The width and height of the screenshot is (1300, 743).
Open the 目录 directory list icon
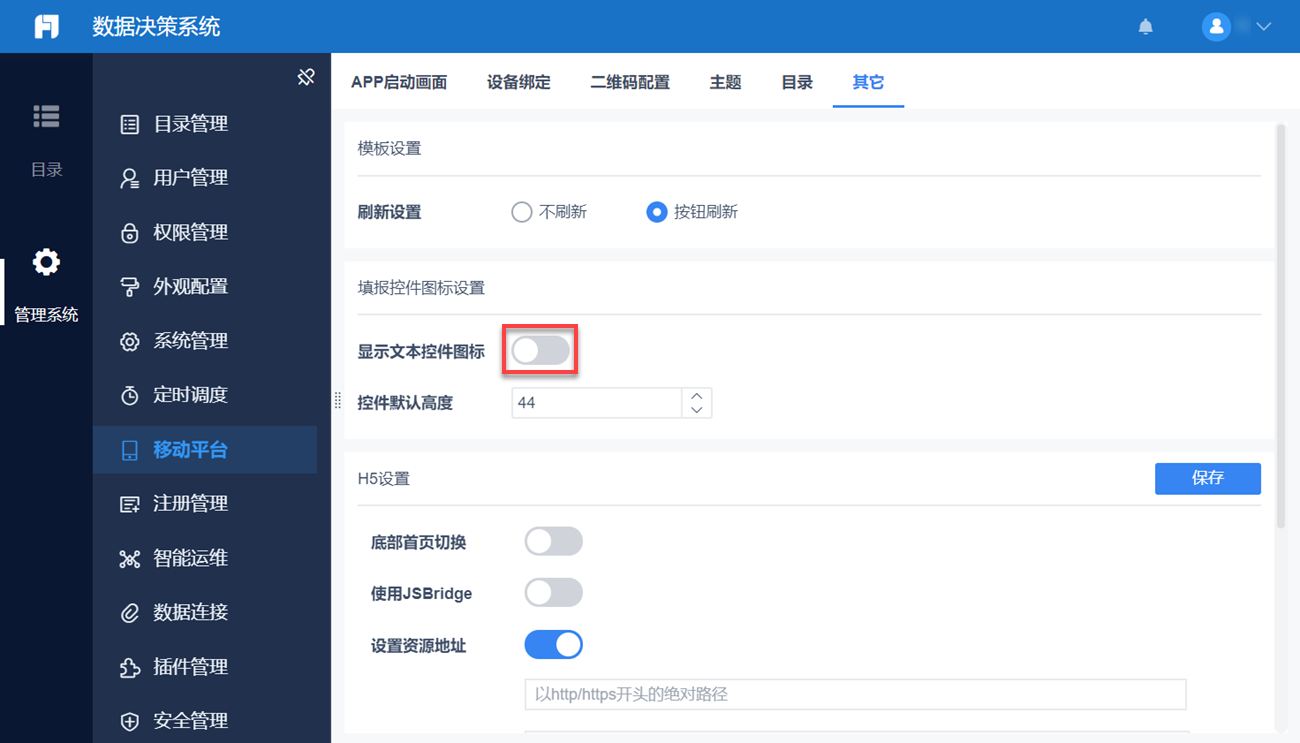(x=46, y=116)
